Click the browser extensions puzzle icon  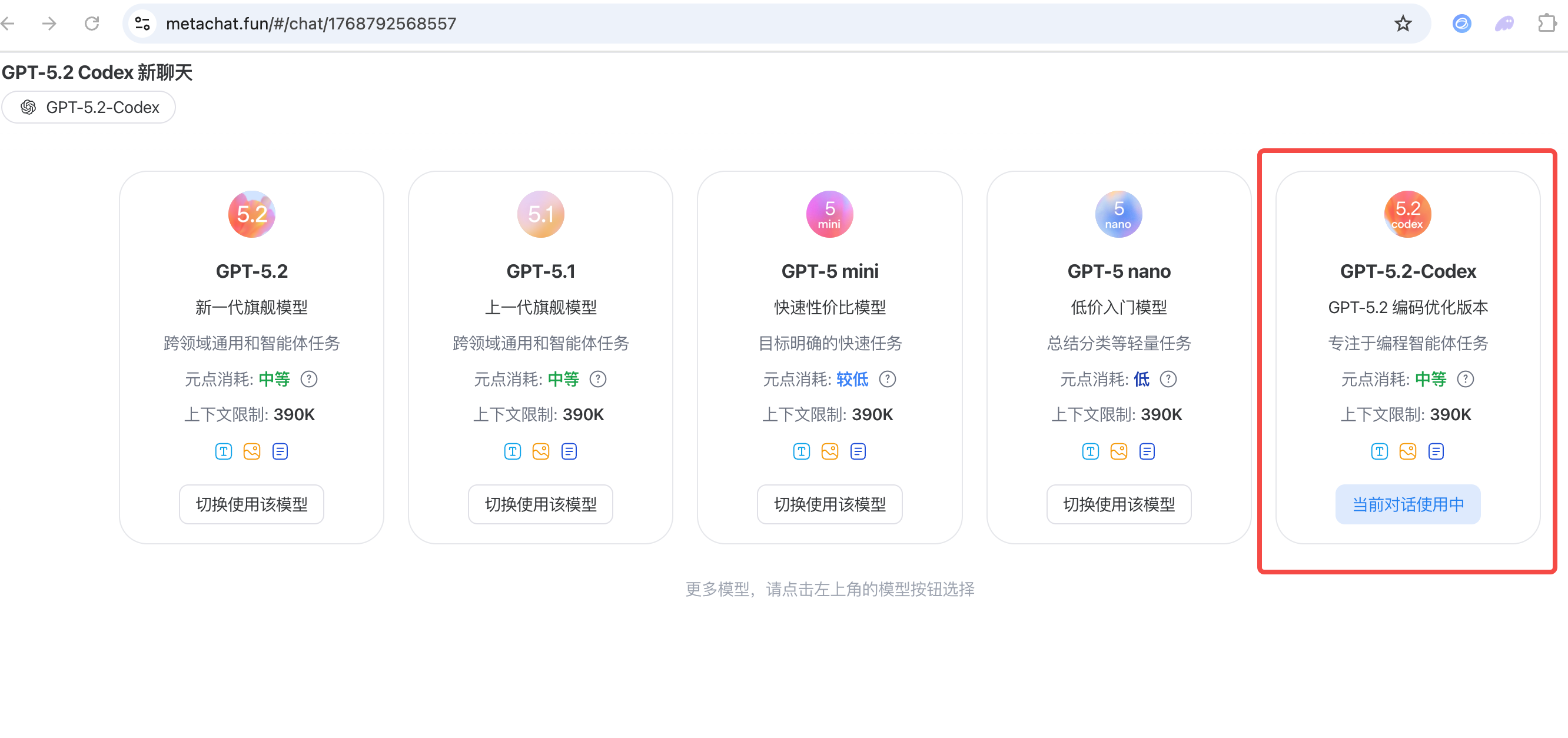pyautogui.click(x=1546, y=24)
